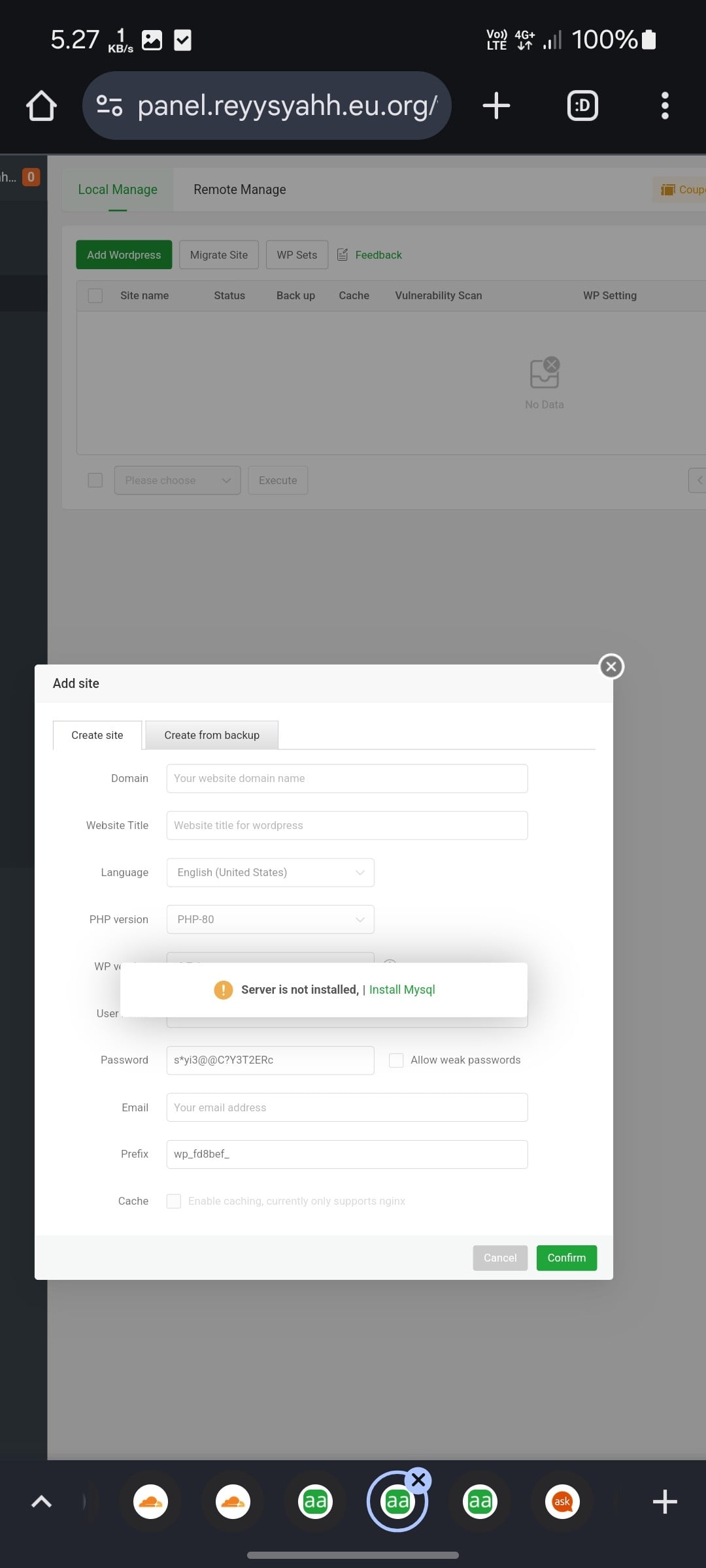Tap the browser home icon
Image resolution: width=706 pixels, height=1568 pixels.
41,106
